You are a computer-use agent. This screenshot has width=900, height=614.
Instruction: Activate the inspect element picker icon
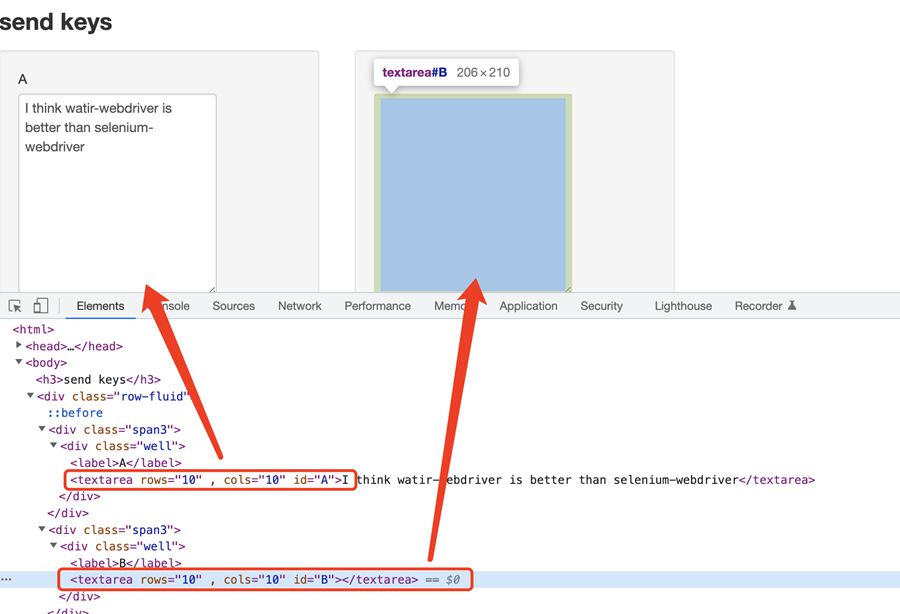[16, 306]
